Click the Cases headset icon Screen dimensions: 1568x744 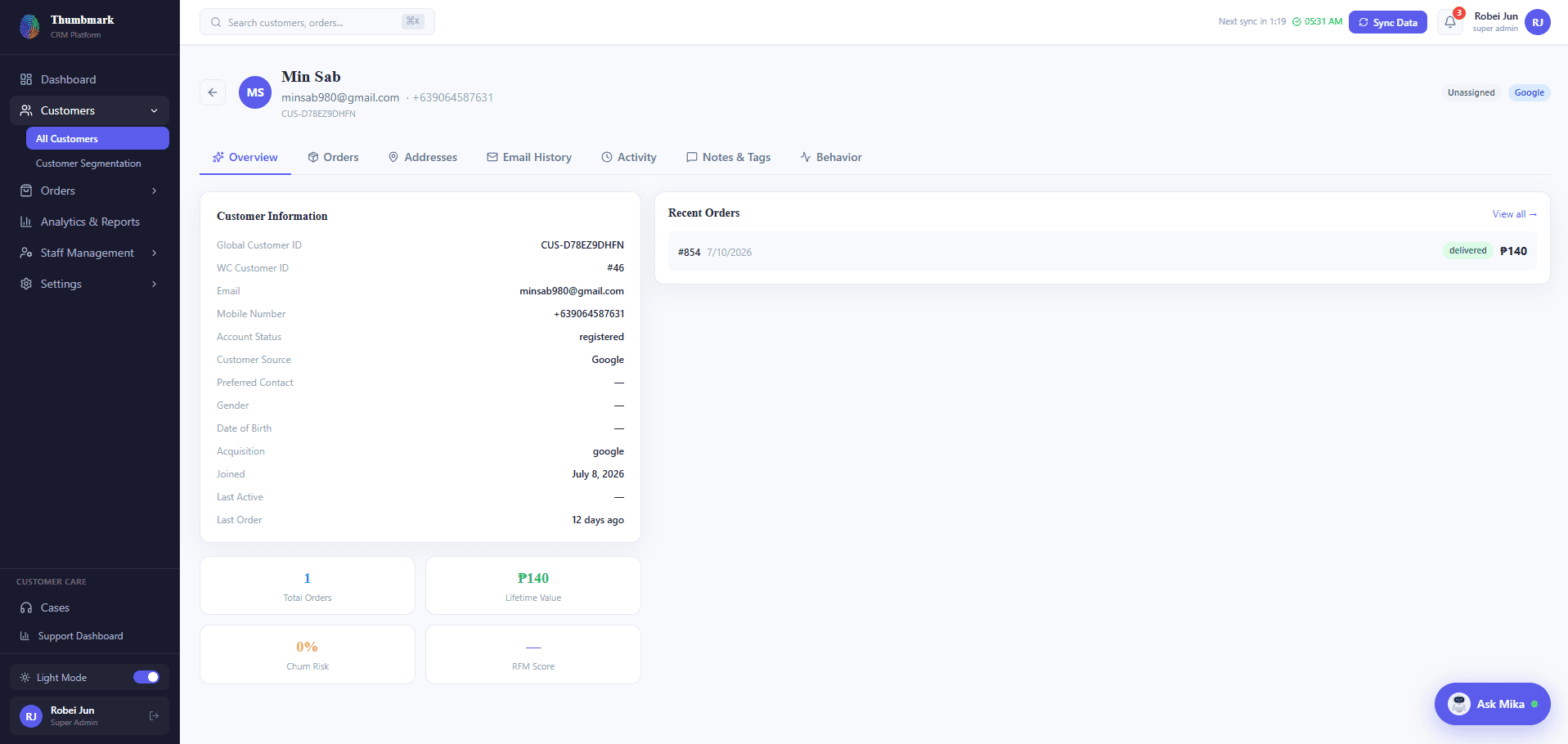pyautogui.click(x=26, y=607)
